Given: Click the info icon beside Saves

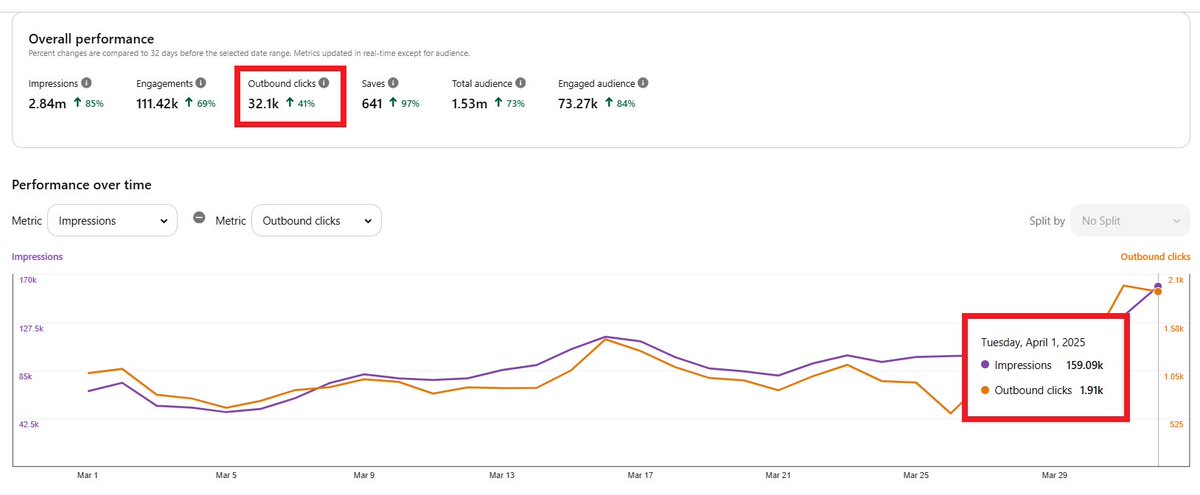Looking at the screenshot, I should click(393, 84).
